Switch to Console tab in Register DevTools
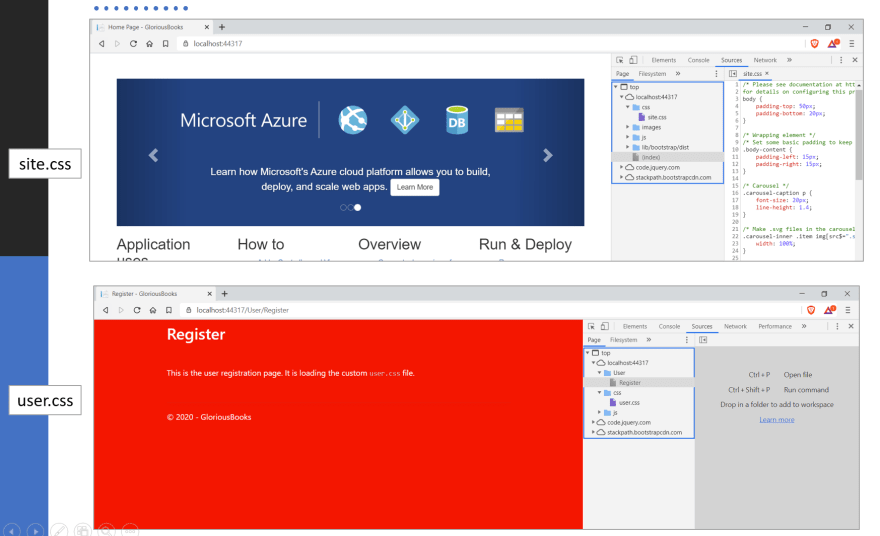 tap(670, 326)
